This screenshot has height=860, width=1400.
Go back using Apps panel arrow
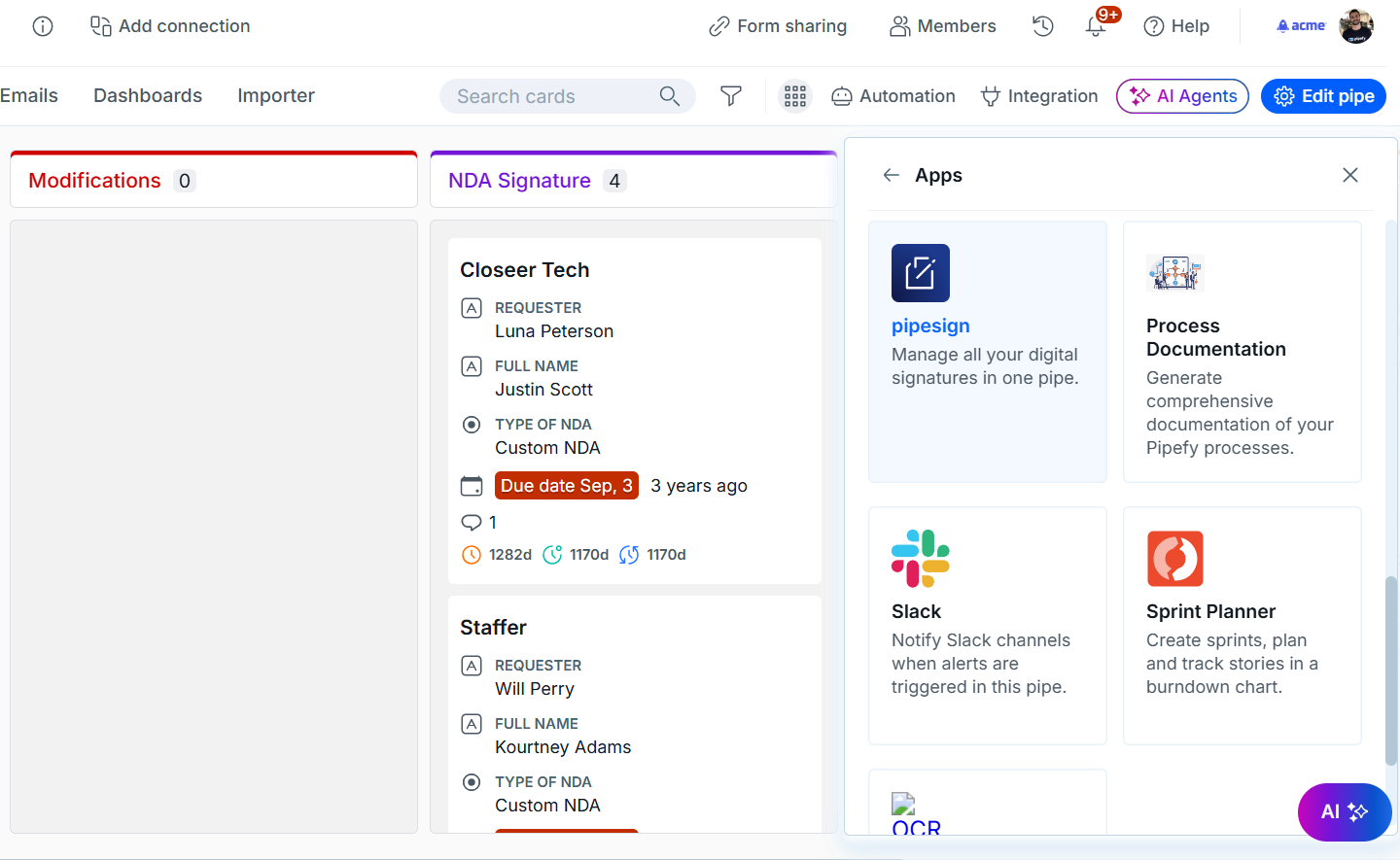(x=891, y=175)
